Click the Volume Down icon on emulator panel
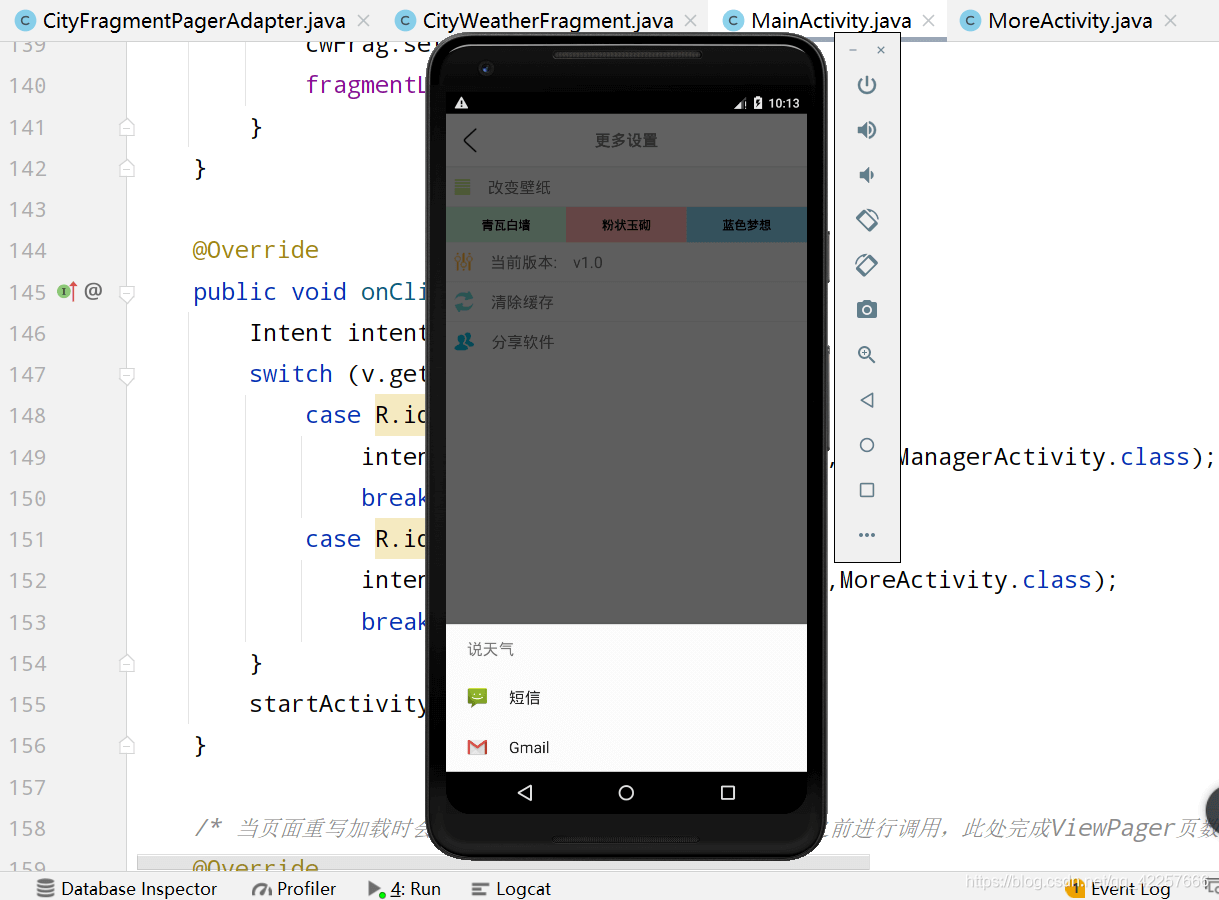 [866, 174]
